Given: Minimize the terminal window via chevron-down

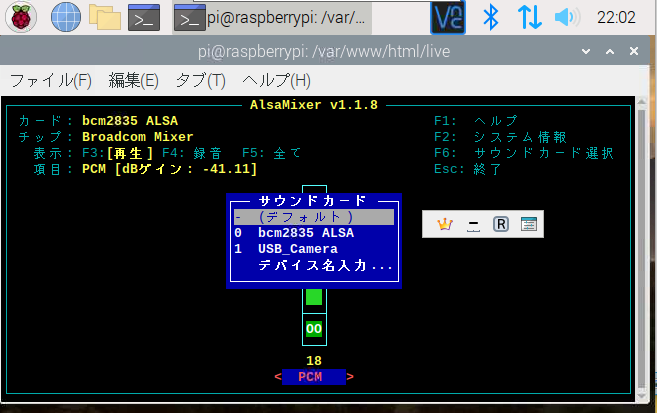Looking at the screenshot, I should point(586,52).
